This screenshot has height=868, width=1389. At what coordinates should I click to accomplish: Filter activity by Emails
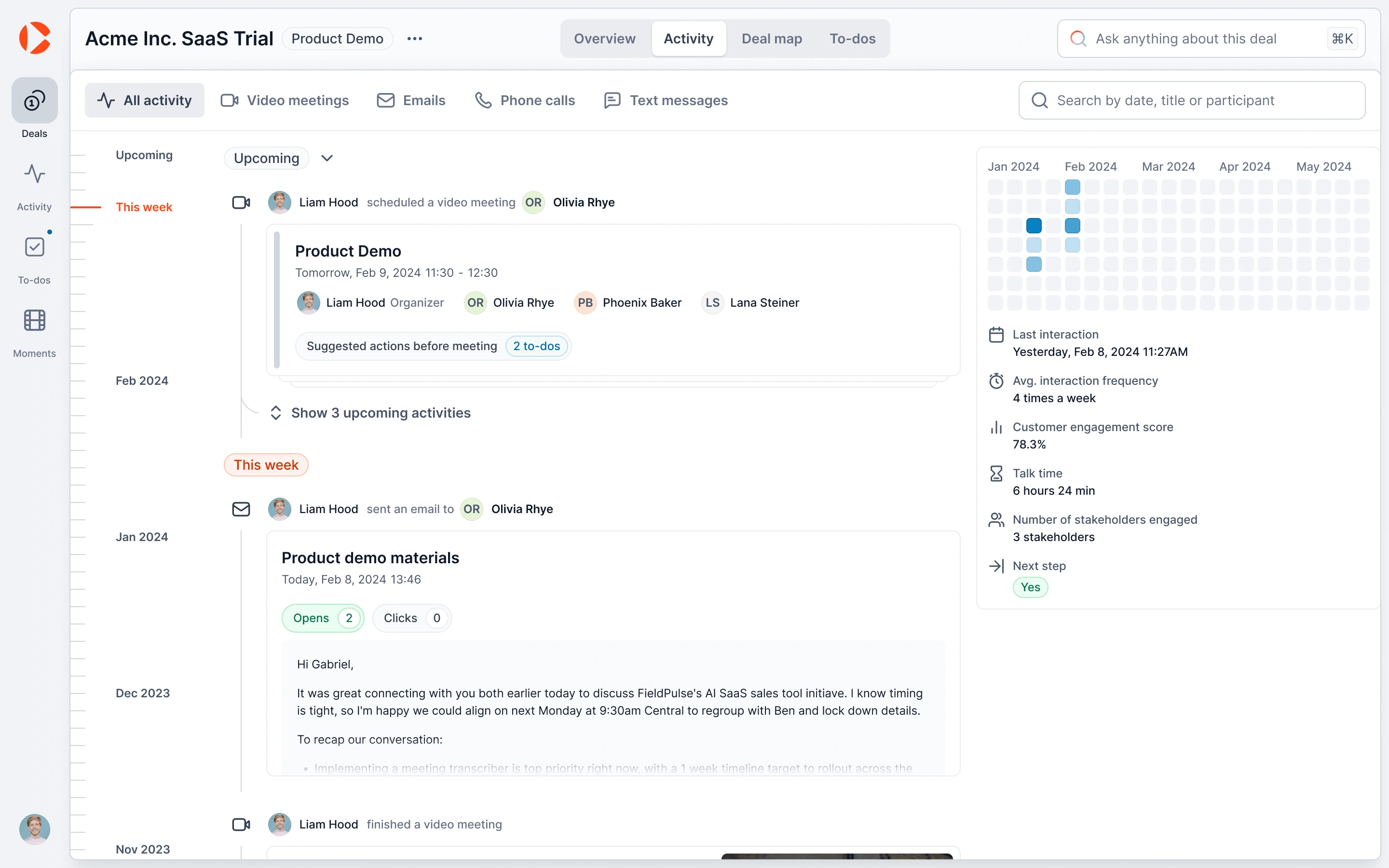tap(411, 100)
